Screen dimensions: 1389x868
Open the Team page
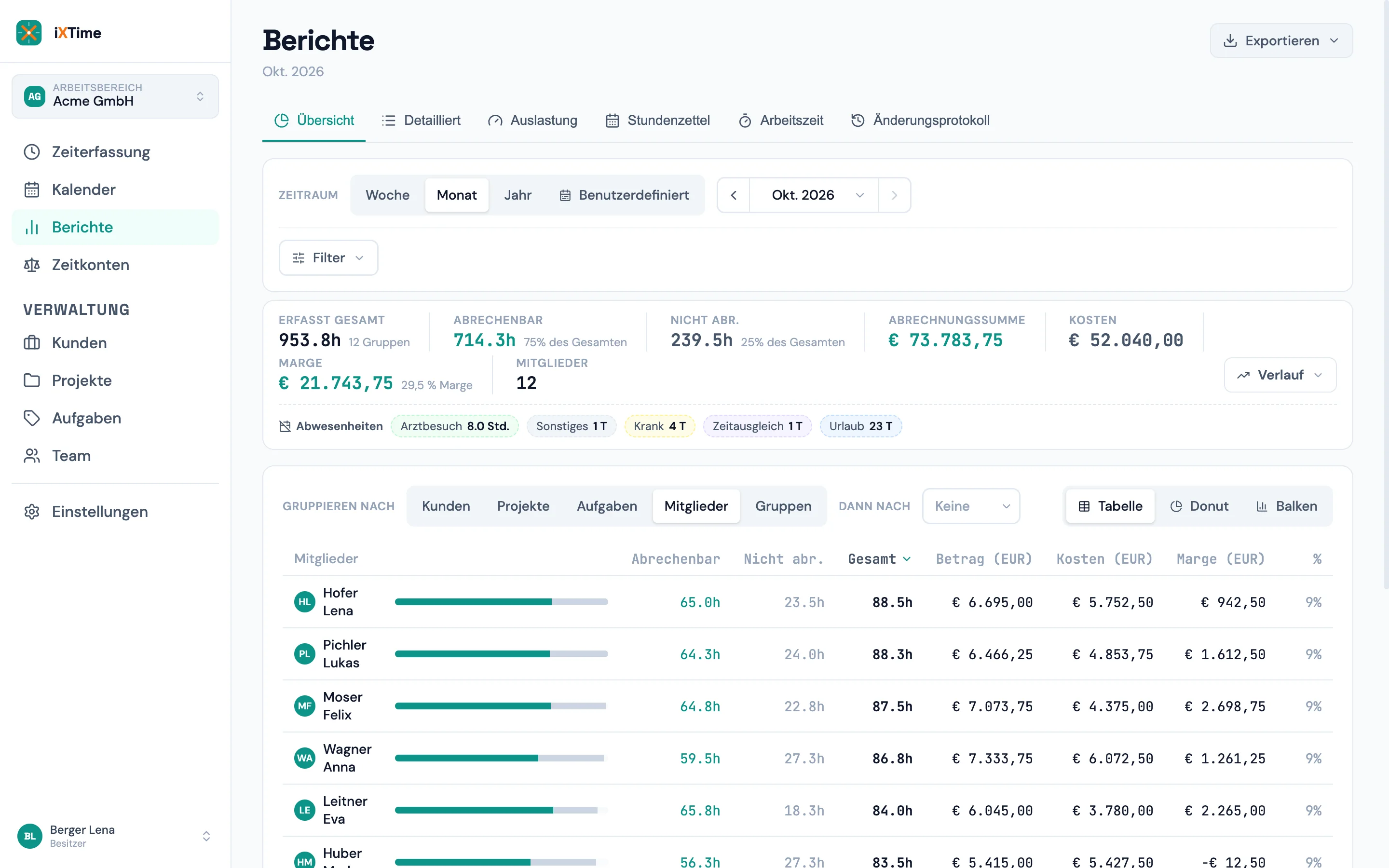click(115, 455)
